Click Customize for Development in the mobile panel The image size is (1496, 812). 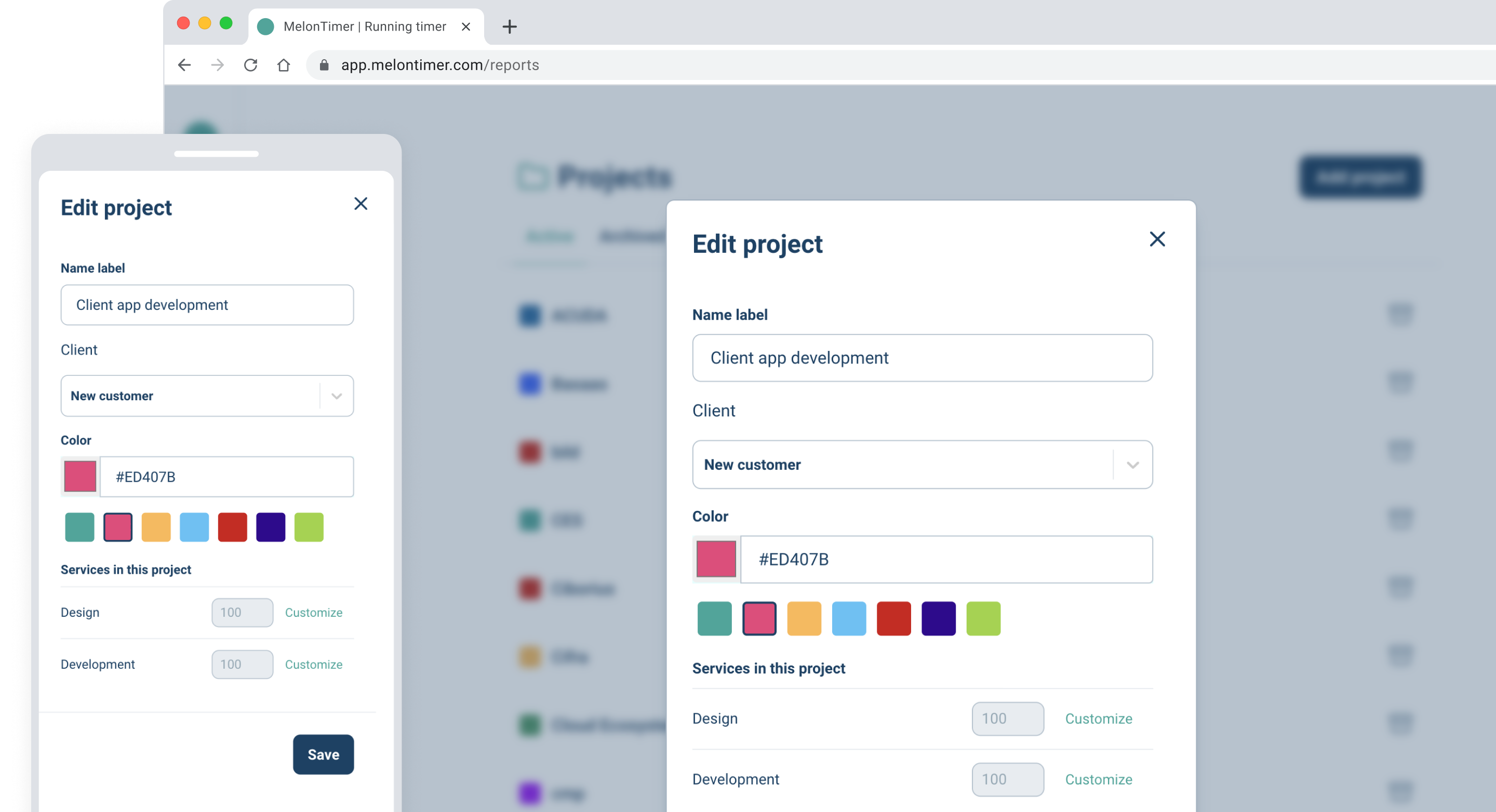coord(314,665)
